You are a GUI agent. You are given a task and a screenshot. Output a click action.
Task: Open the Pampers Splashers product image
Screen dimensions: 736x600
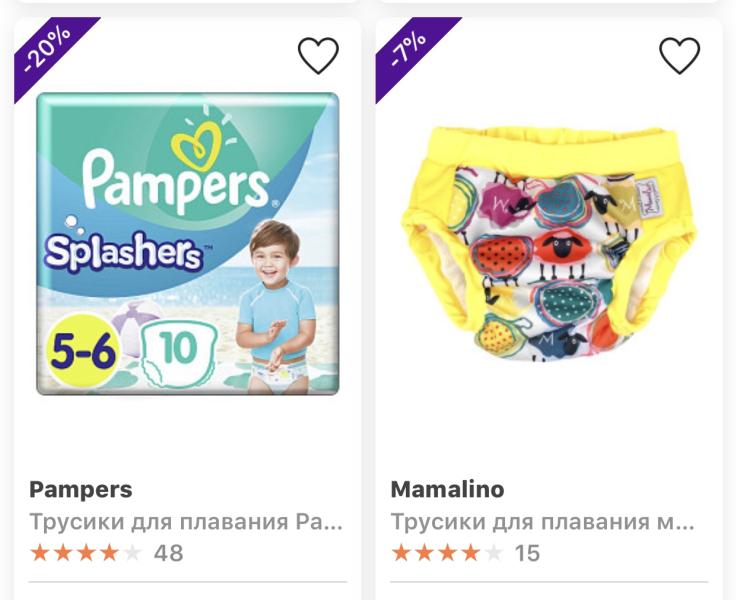tap(188, 243)
